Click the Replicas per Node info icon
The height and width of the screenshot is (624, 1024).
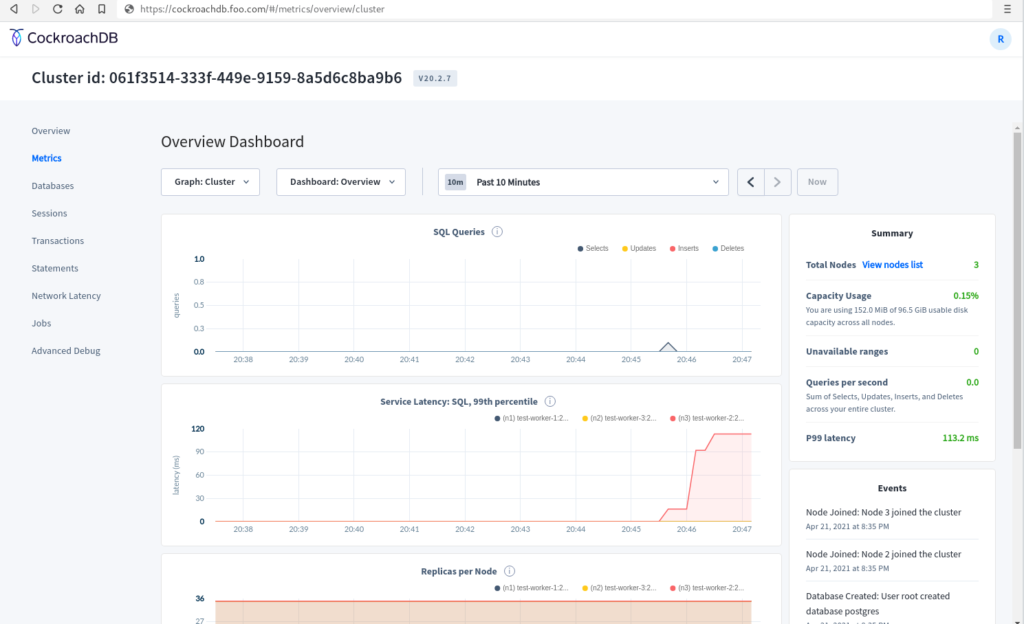[x=509, y=571]
